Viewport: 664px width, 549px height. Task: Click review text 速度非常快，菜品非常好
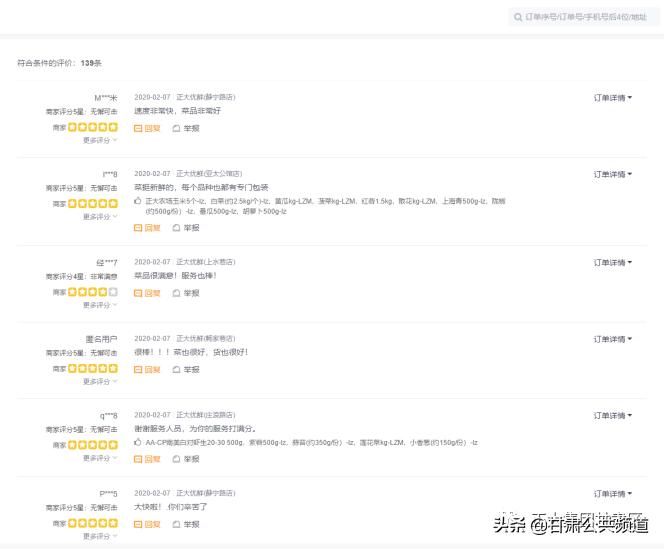[x=177, y=111]
